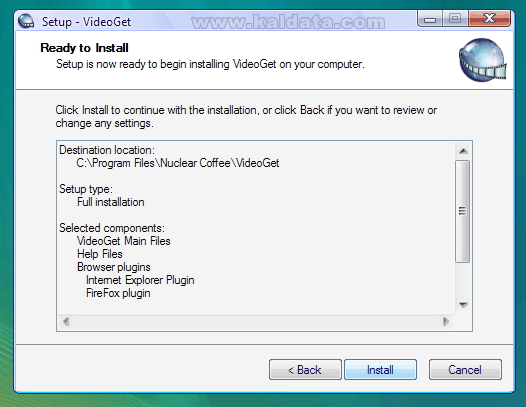Click VideoGet icon in title bar
526x407 pixels.
26,21
